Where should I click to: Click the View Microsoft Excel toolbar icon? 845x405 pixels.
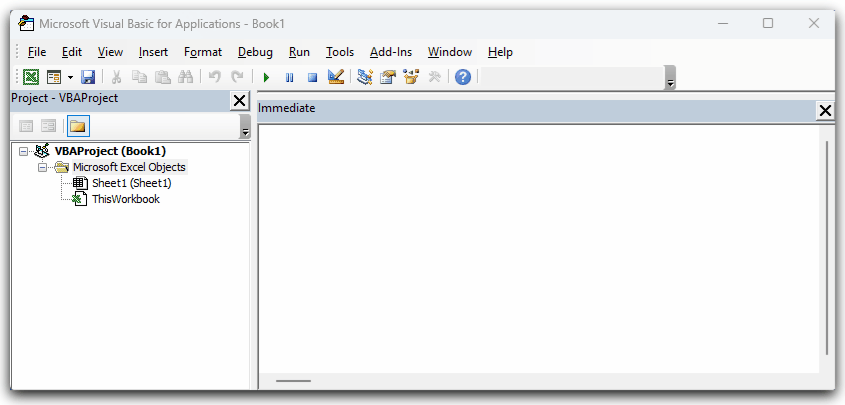click(x=31, y=78)
